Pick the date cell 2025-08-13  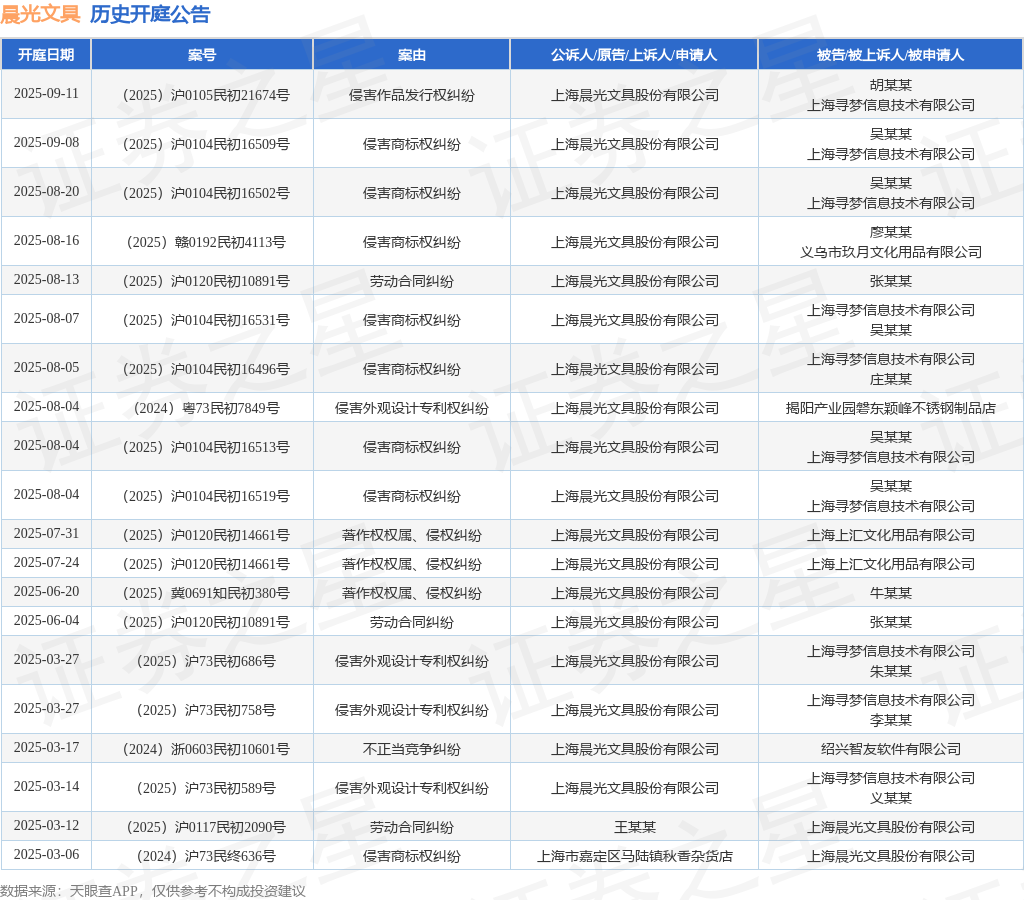pyautogui.click(x=46, y=280)
